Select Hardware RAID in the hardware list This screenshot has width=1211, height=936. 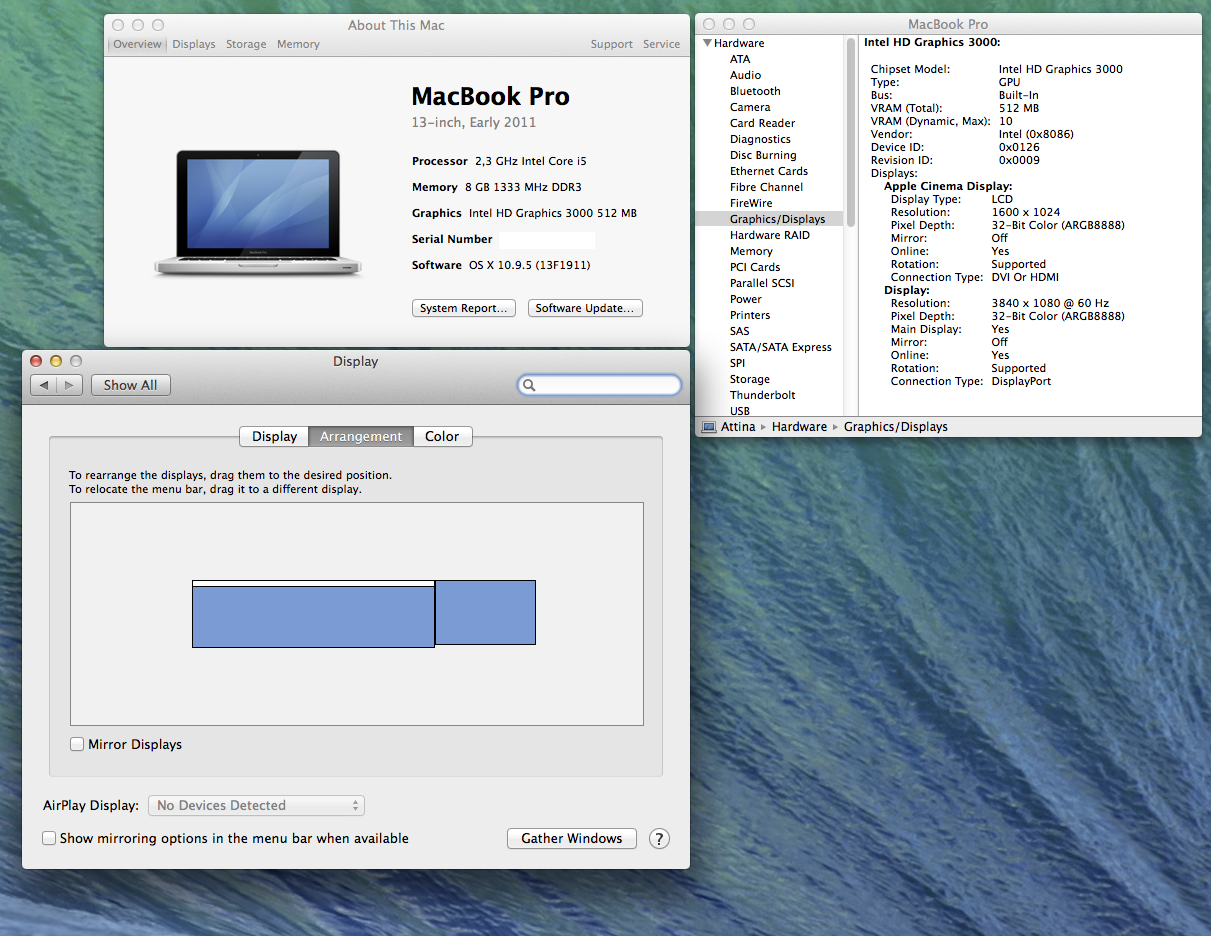770,235
